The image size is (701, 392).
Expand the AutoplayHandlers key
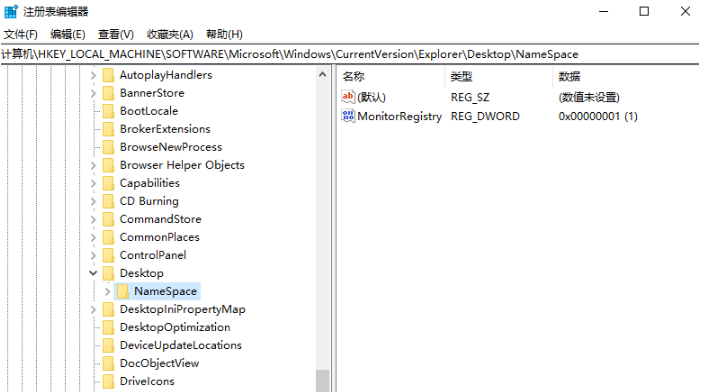[x=93, y=75]
